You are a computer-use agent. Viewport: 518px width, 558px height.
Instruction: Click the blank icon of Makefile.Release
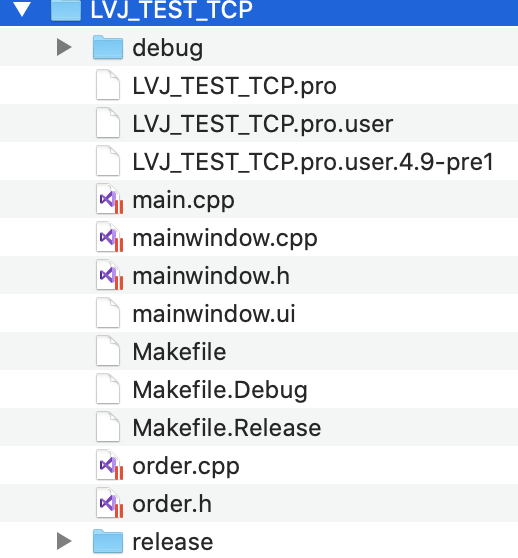coord(108,427)
